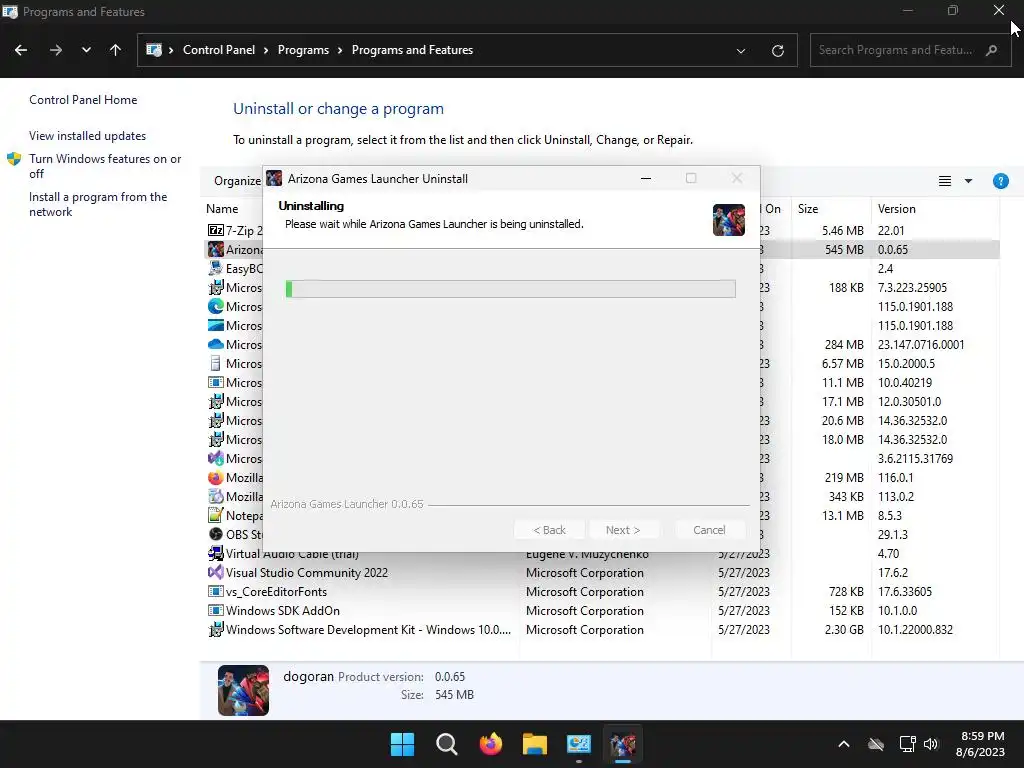The height and width of the screenshot is (768, 1024).
Task: Select Windows SDK AddOn entry
Action: coord(283,611)
